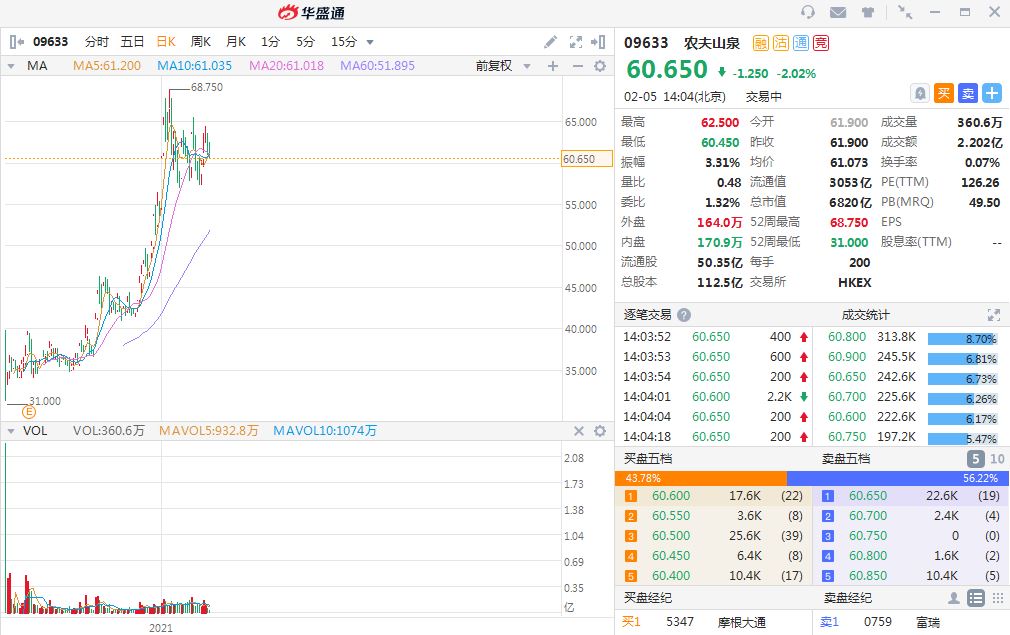
Task: Collapse the VOL indicator dropdown arrow
Action: tap(11, 431)
